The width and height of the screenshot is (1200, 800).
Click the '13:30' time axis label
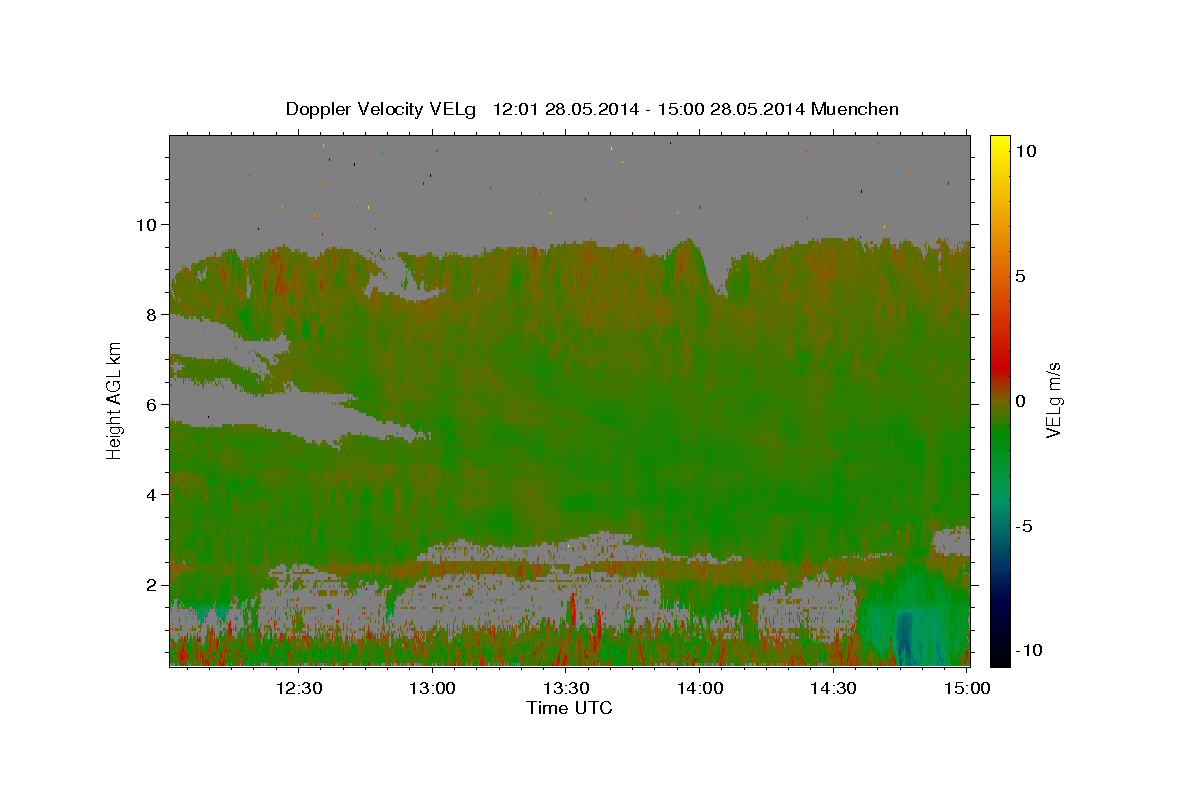(565, 688)
